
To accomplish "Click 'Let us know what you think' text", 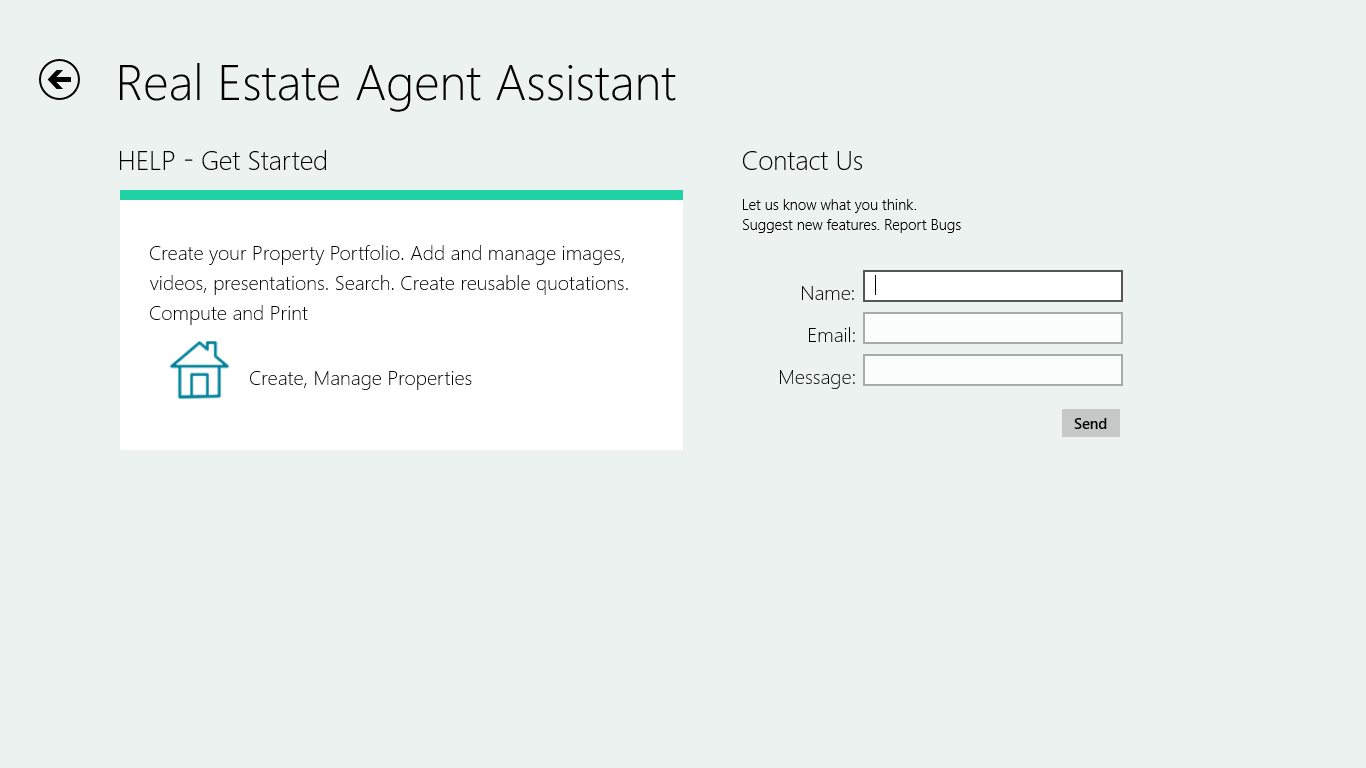I will click(829, 205).
